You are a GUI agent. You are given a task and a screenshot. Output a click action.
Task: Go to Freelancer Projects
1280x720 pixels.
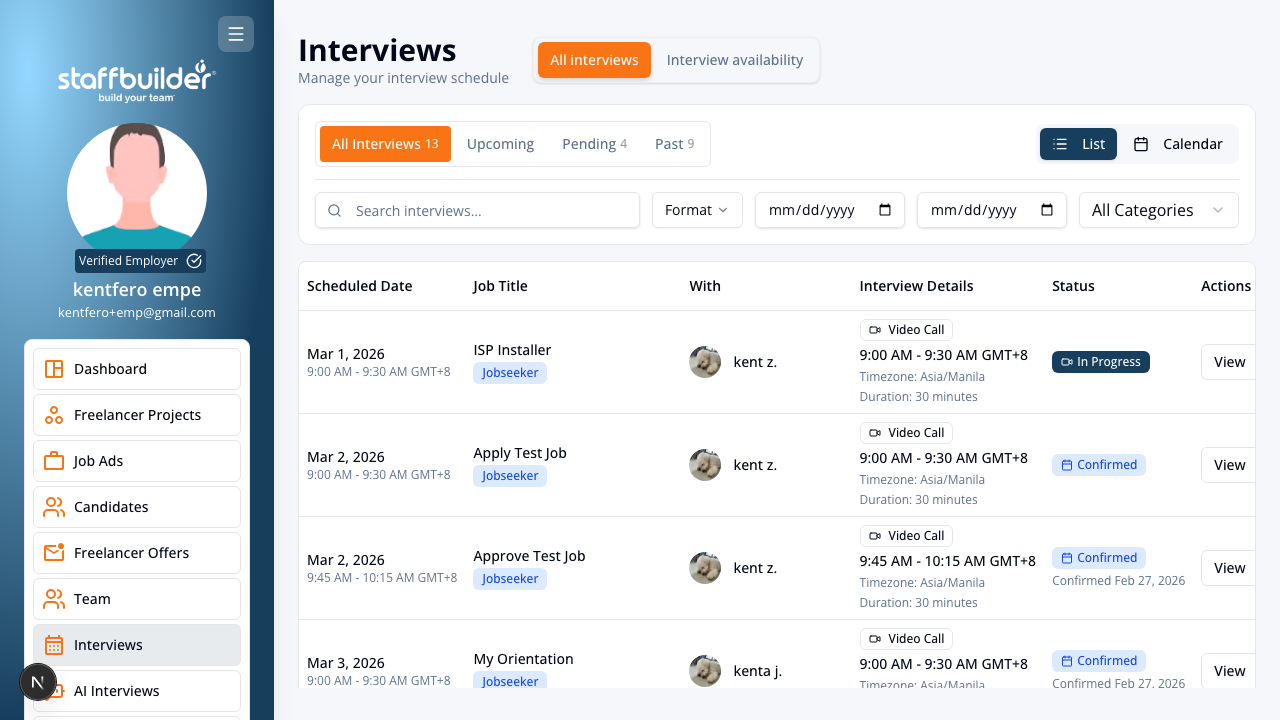137,415
